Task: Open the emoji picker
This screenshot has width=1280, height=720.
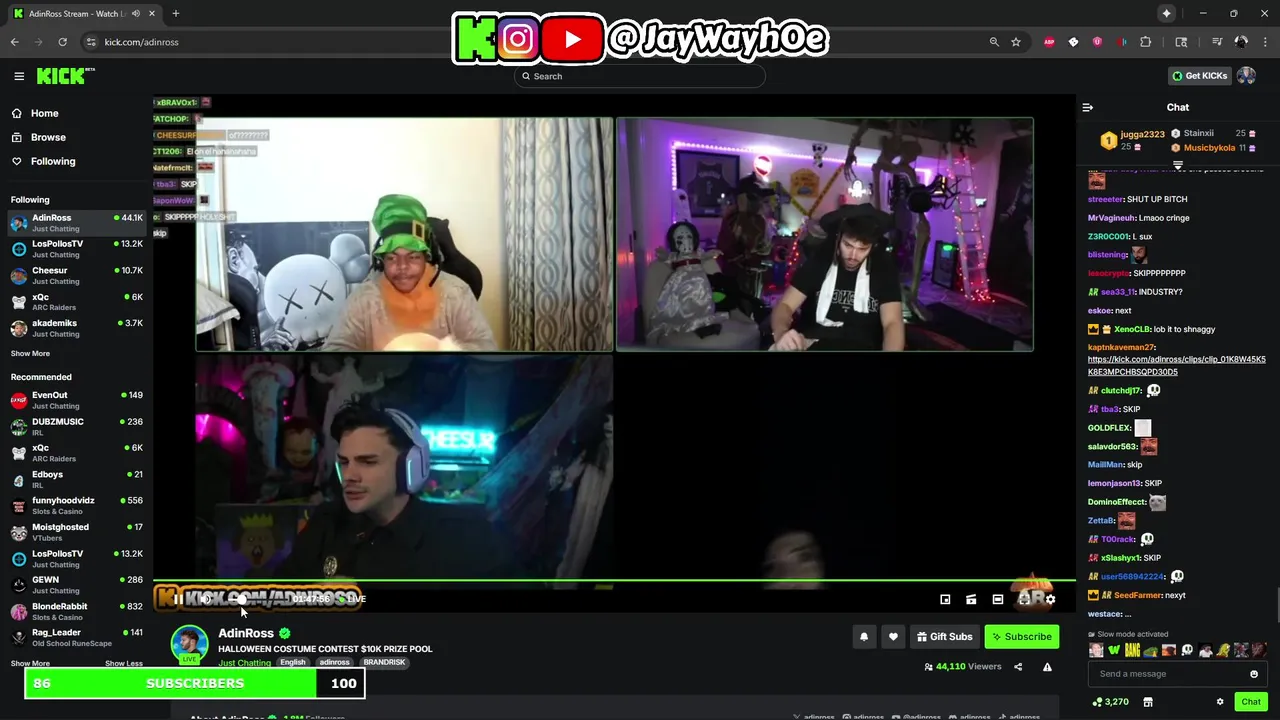Action: click(1254, 674)
